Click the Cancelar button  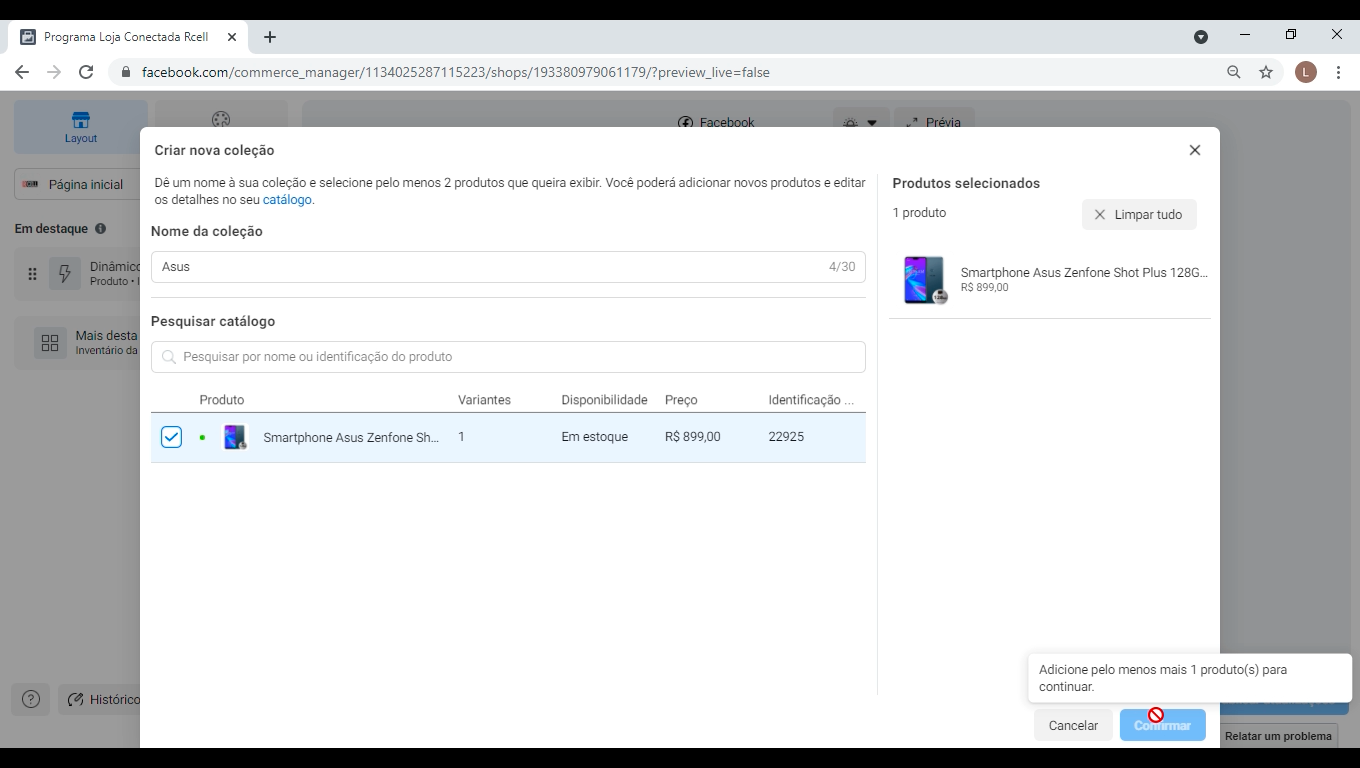point(1073,725)
